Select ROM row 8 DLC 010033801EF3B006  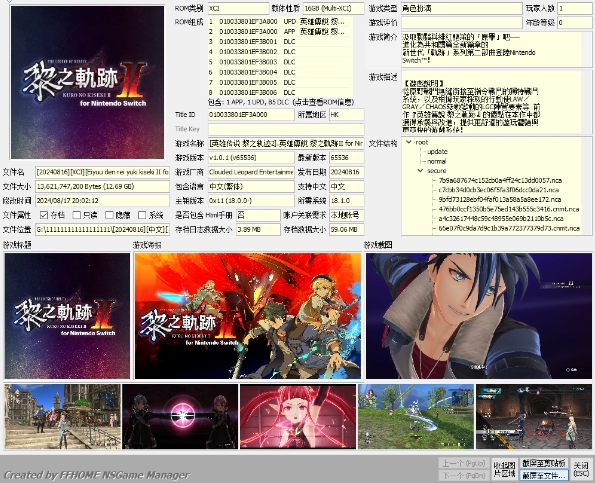coord(280,93)
